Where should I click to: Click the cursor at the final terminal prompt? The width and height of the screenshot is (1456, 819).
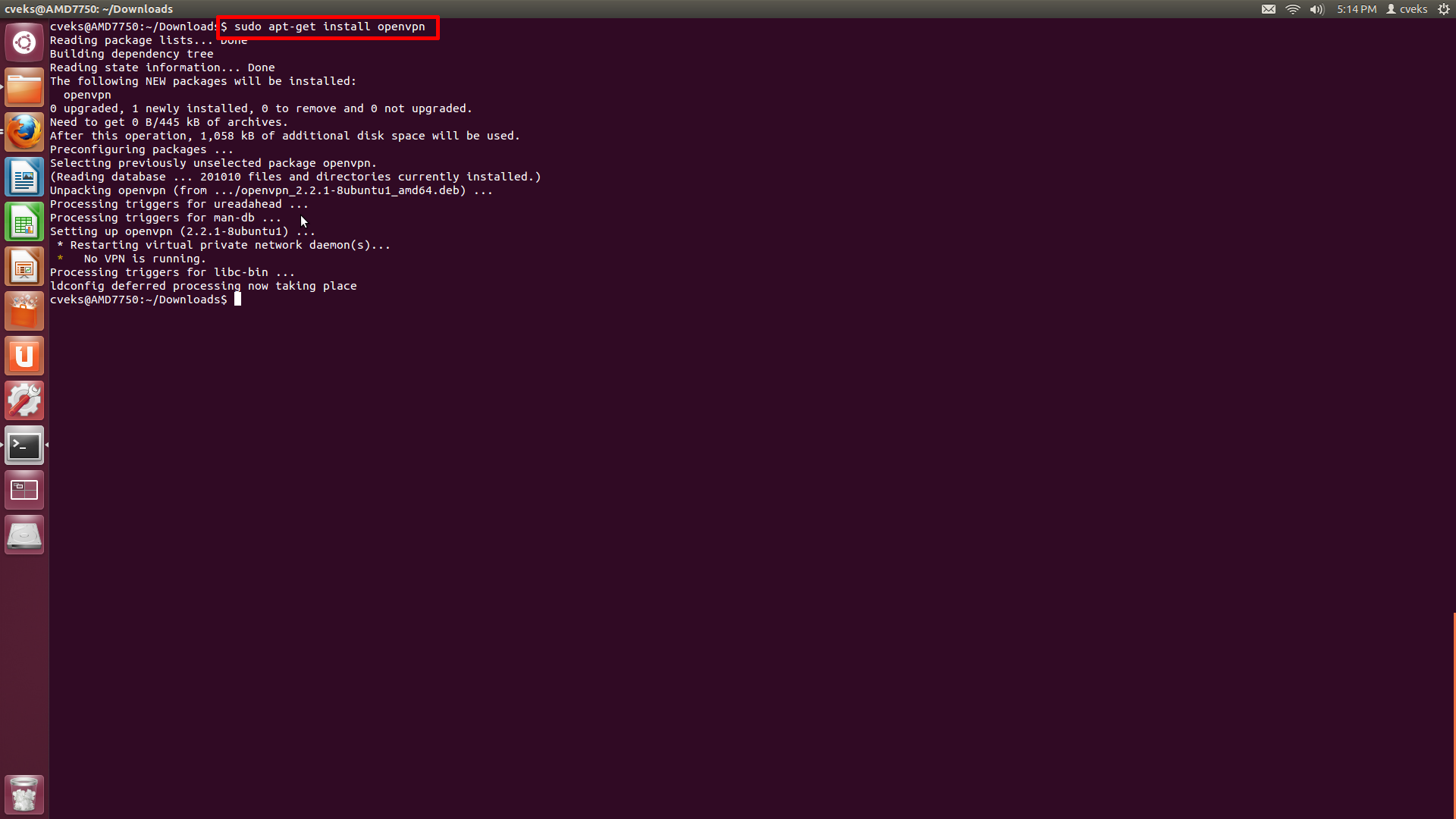[x=237, y=300]
